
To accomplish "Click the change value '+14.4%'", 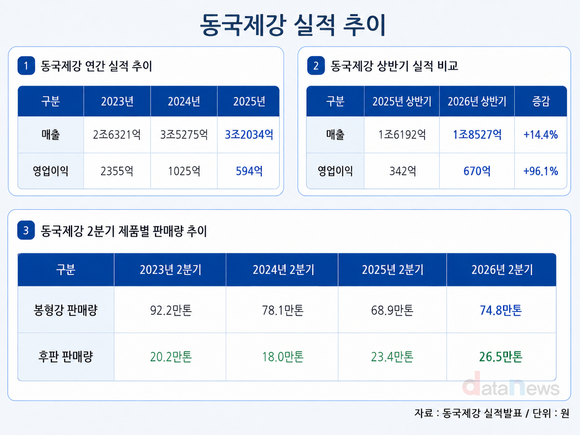I will tap(540, 135).
